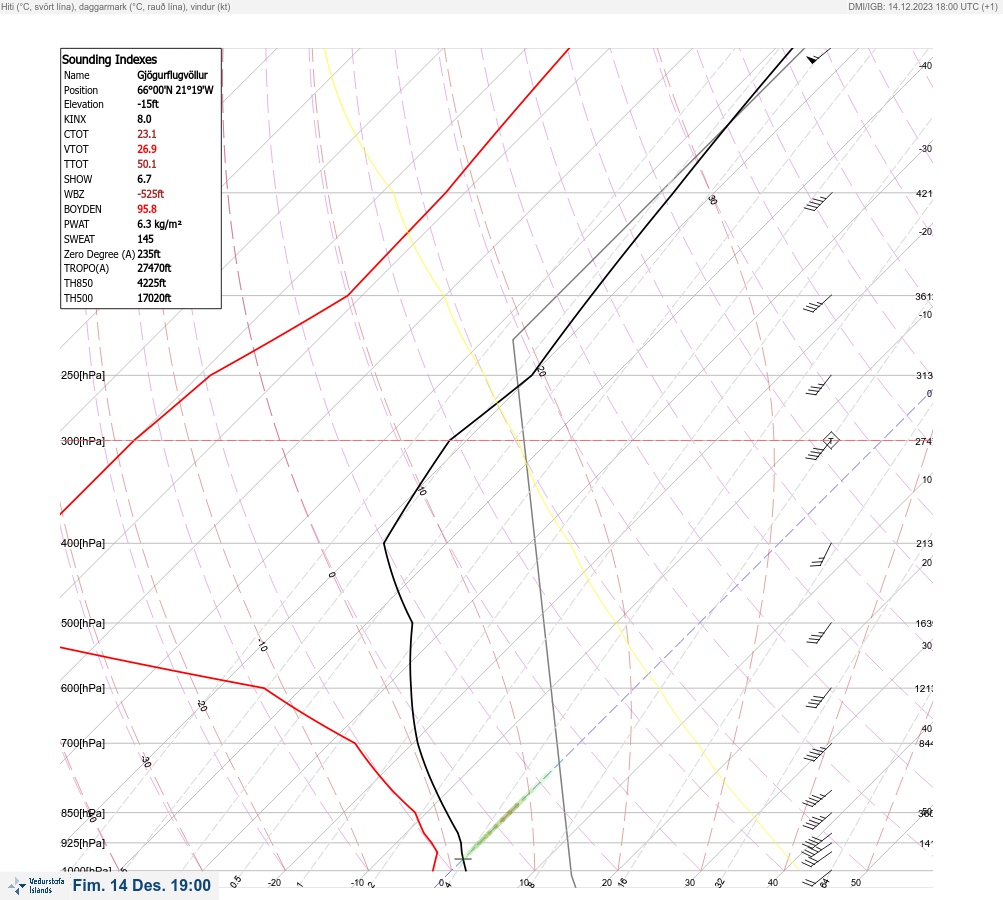The width and height of the screenshot is (1003, 900).
Task: Click the wind barb at 500 hPa level
Action: tap(819, 633)
